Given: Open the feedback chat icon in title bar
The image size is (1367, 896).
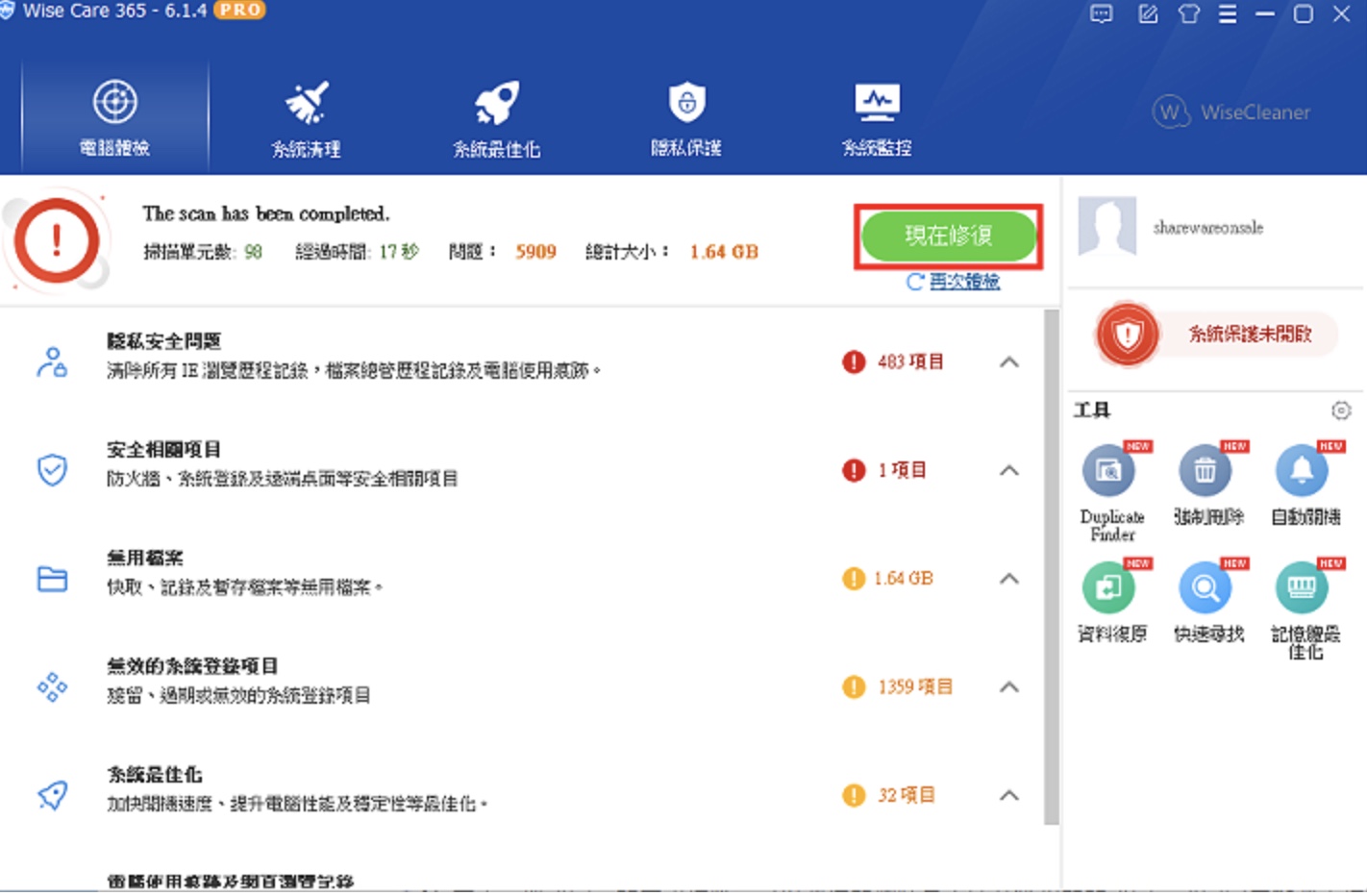Looking at the screenshot, I should (1102, 13).
